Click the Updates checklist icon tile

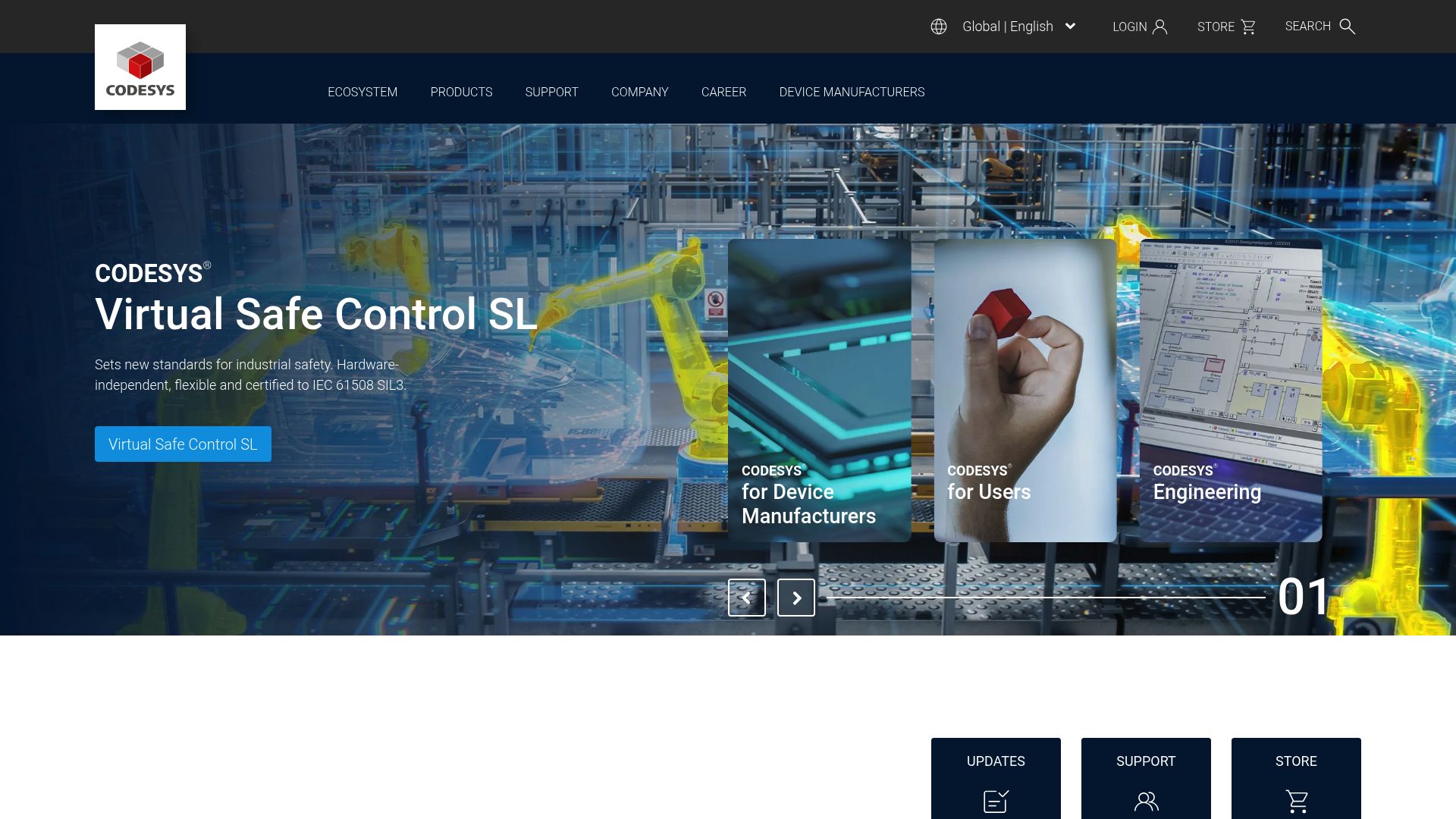pos(996,800)
